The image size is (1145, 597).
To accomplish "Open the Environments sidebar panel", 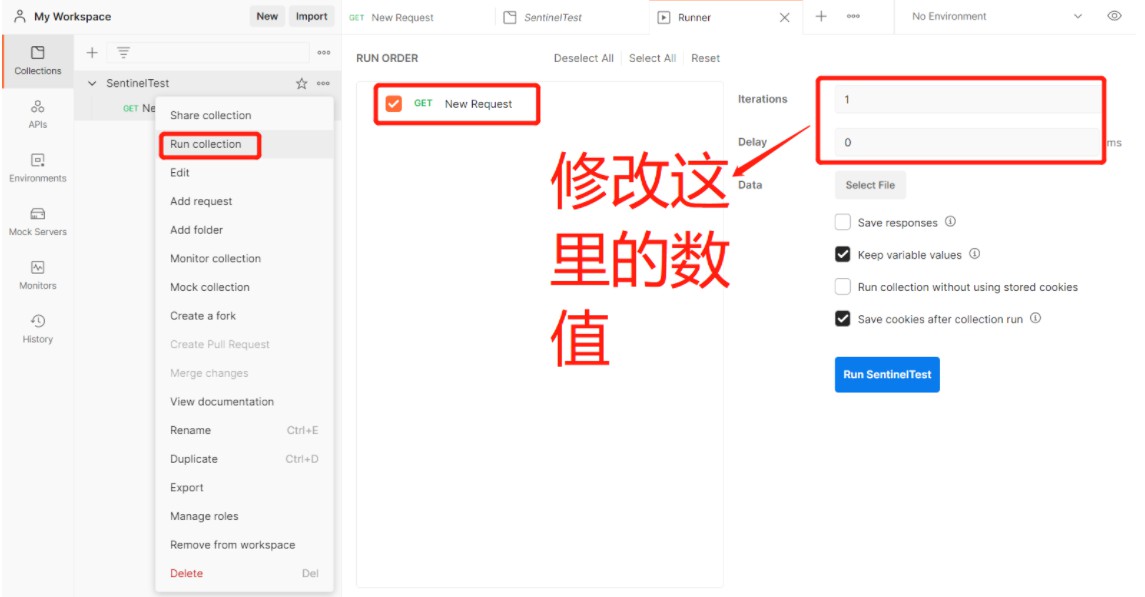I will (37, 168).
